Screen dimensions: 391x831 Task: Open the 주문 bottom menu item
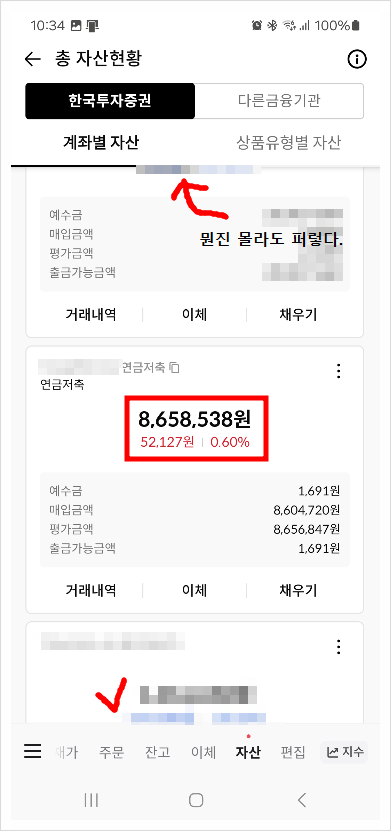click(111, 752)
